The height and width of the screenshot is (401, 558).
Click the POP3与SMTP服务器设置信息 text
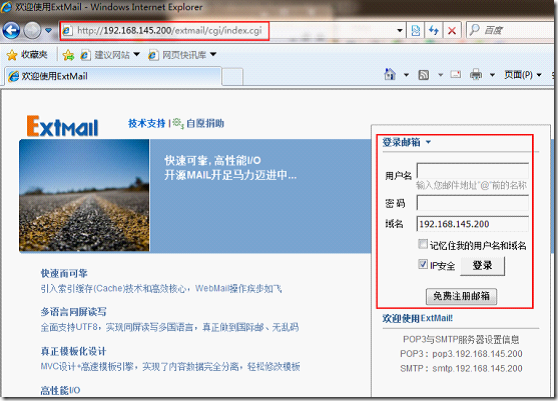point(461,339)
